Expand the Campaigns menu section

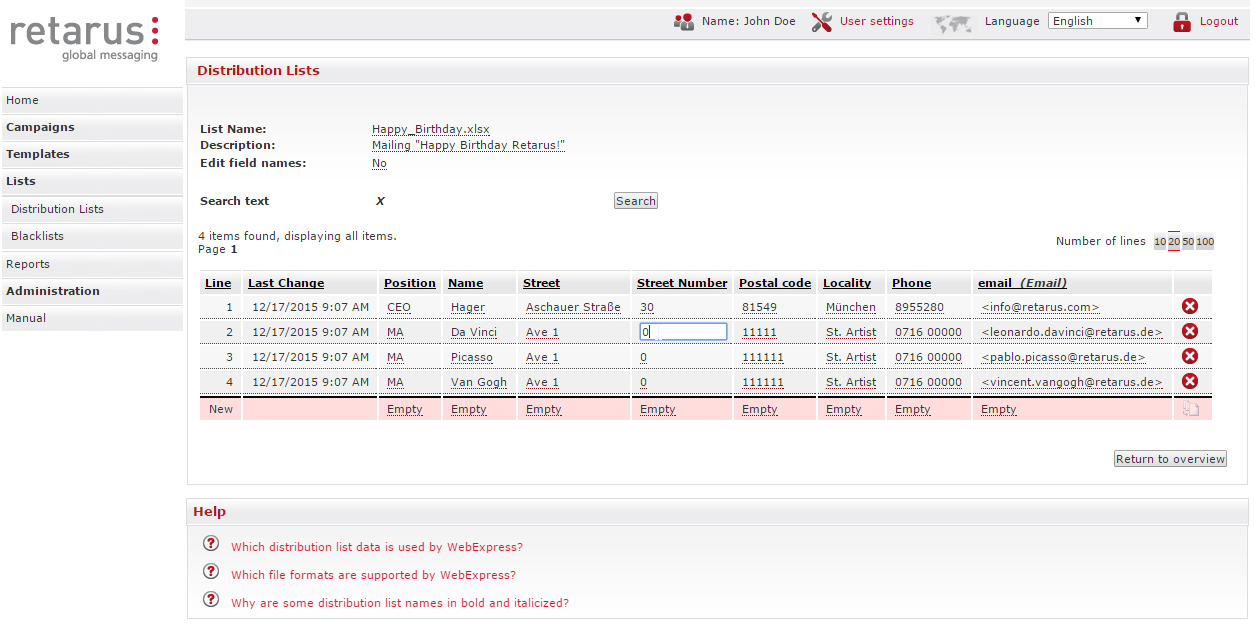(41, 127)
